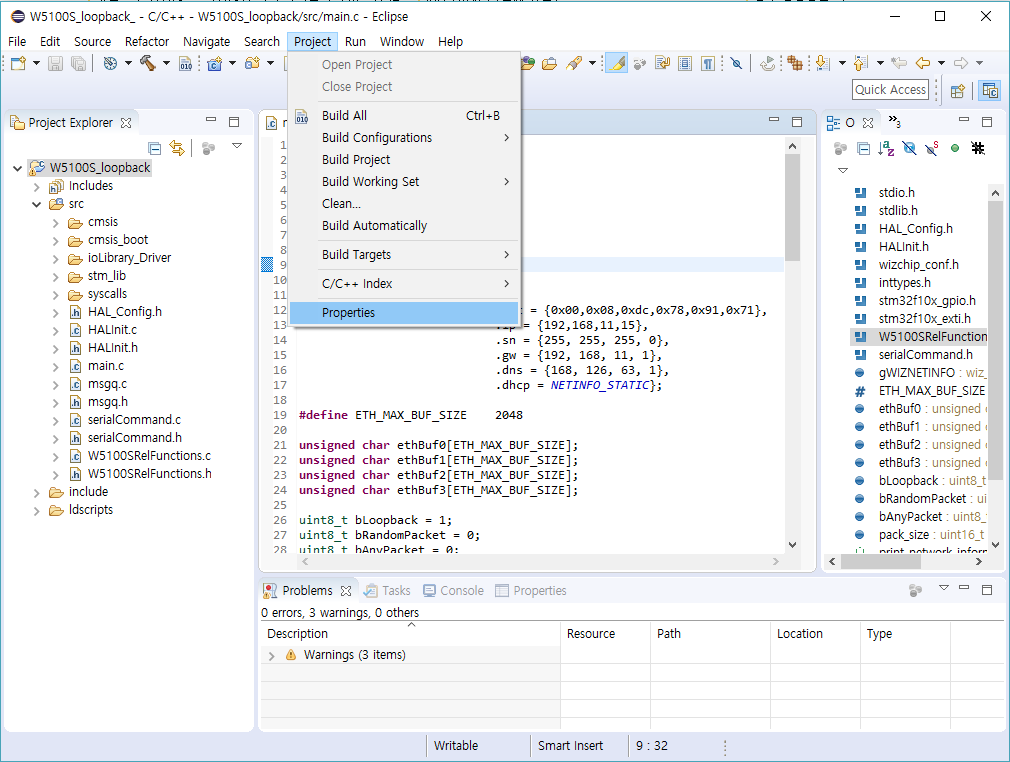The image size is (1010, 762).
Task: Open Project Explorer View Menu triangle
Action: coord(237,146)
